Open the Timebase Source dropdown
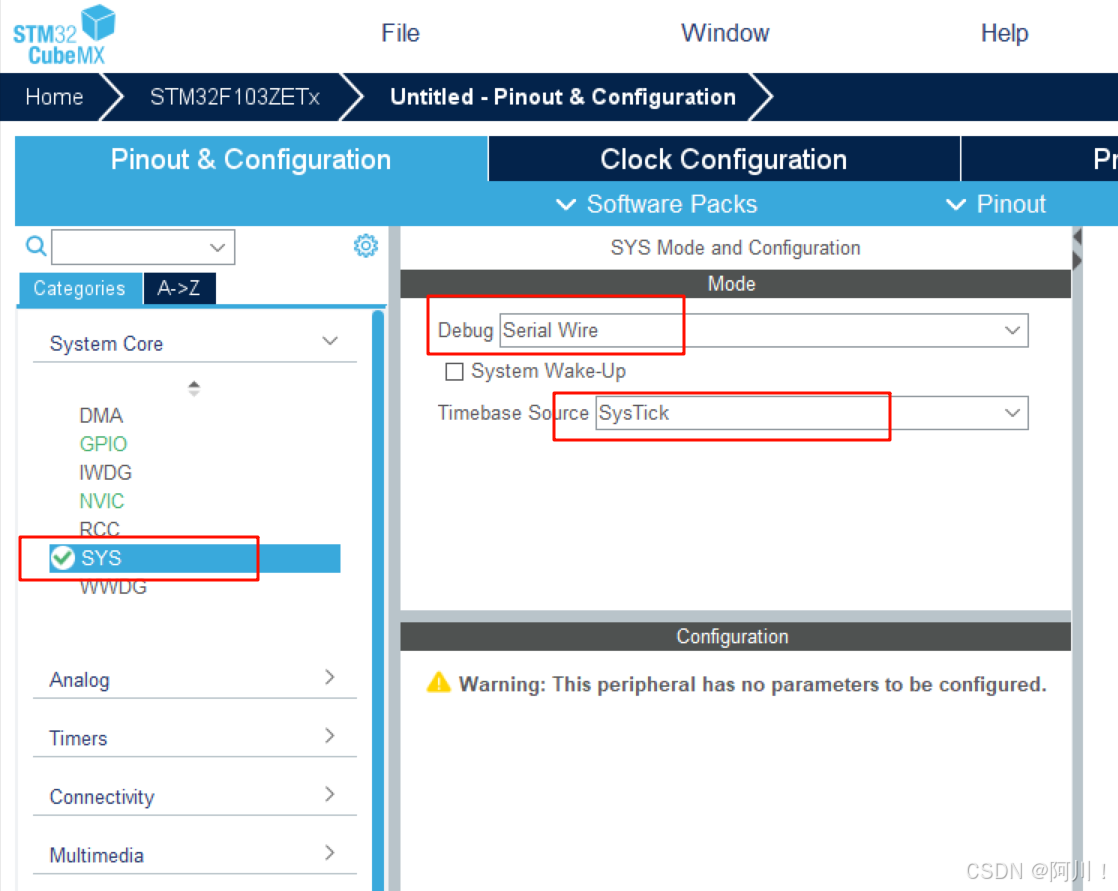The image size is (1118, 891). 811,413
